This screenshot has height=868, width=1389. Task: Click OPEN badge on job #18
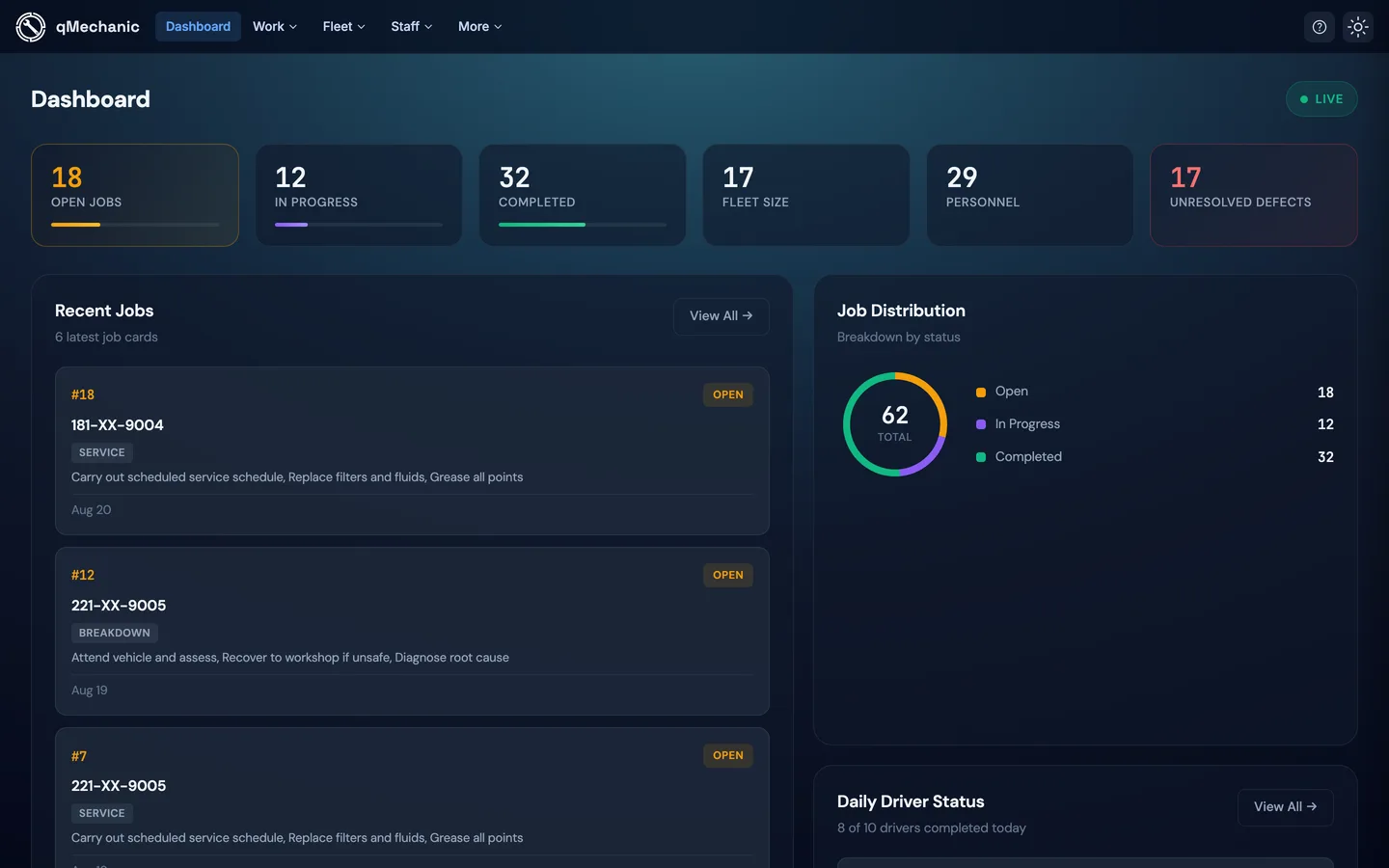pyautogui.click(x=728, y=394)
